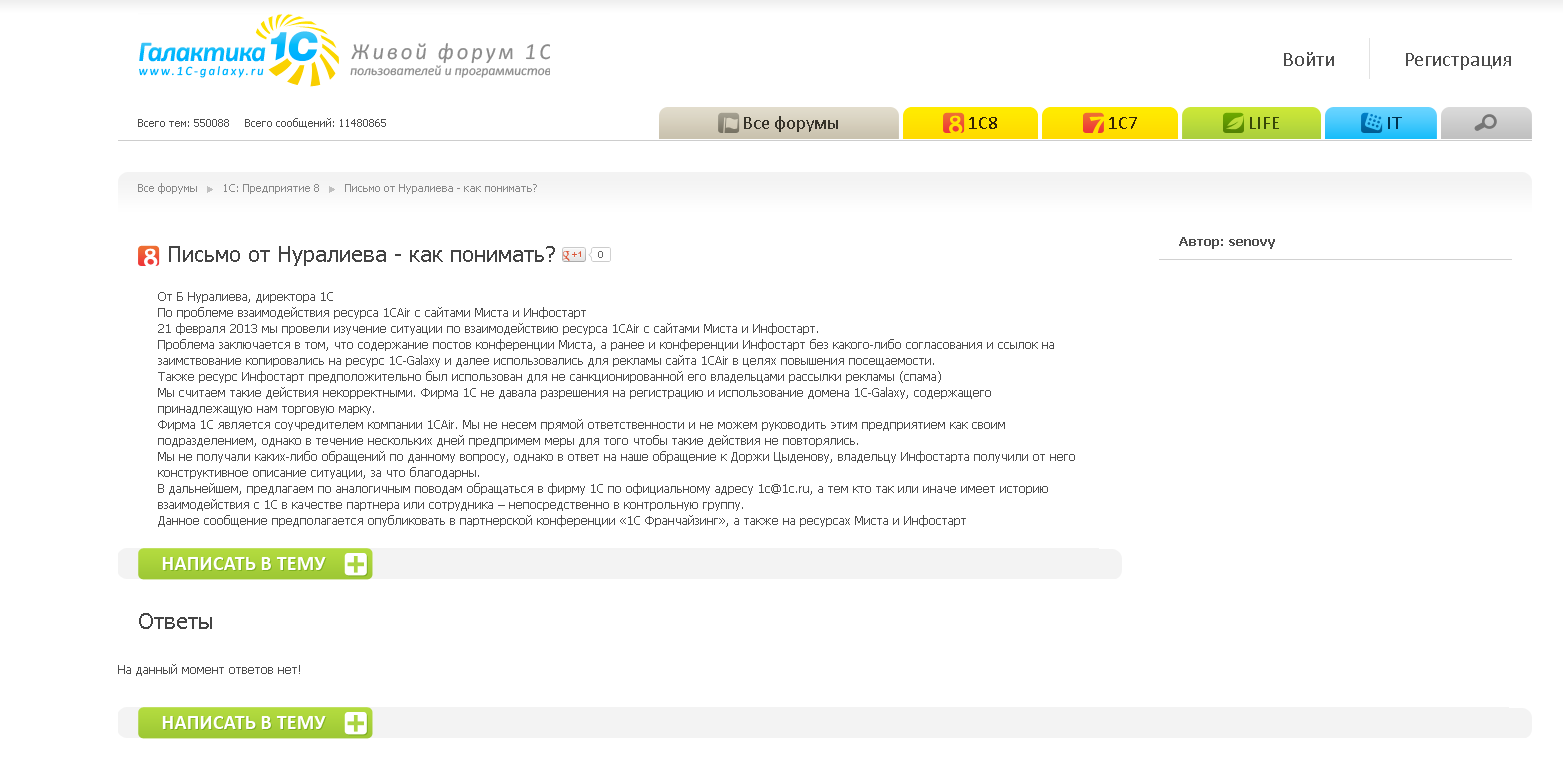Click the Автор: senovy label

click(1227, 241)
